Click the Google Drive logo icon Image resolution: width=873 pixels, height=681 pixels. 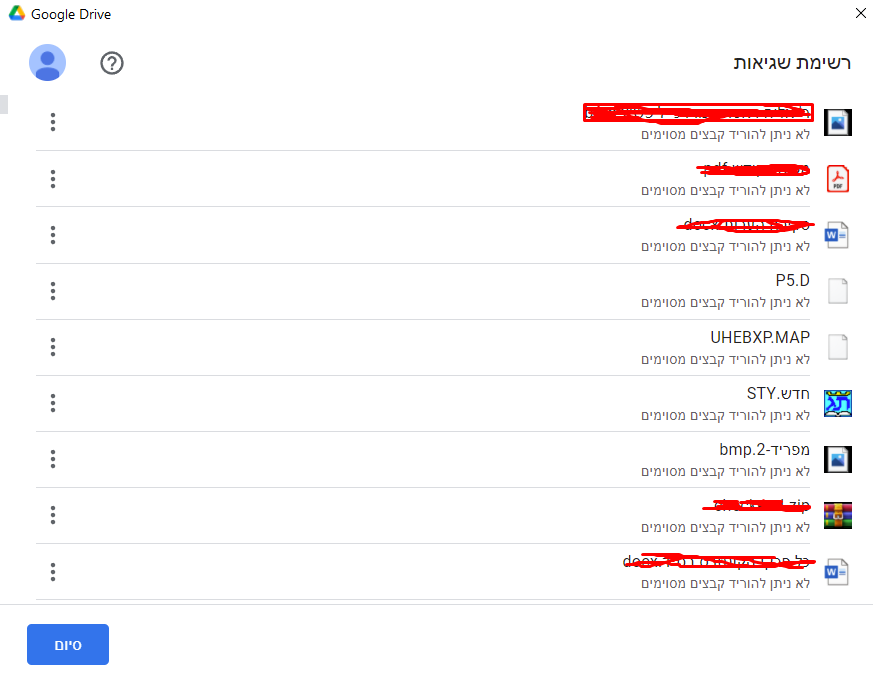point(17,14)
